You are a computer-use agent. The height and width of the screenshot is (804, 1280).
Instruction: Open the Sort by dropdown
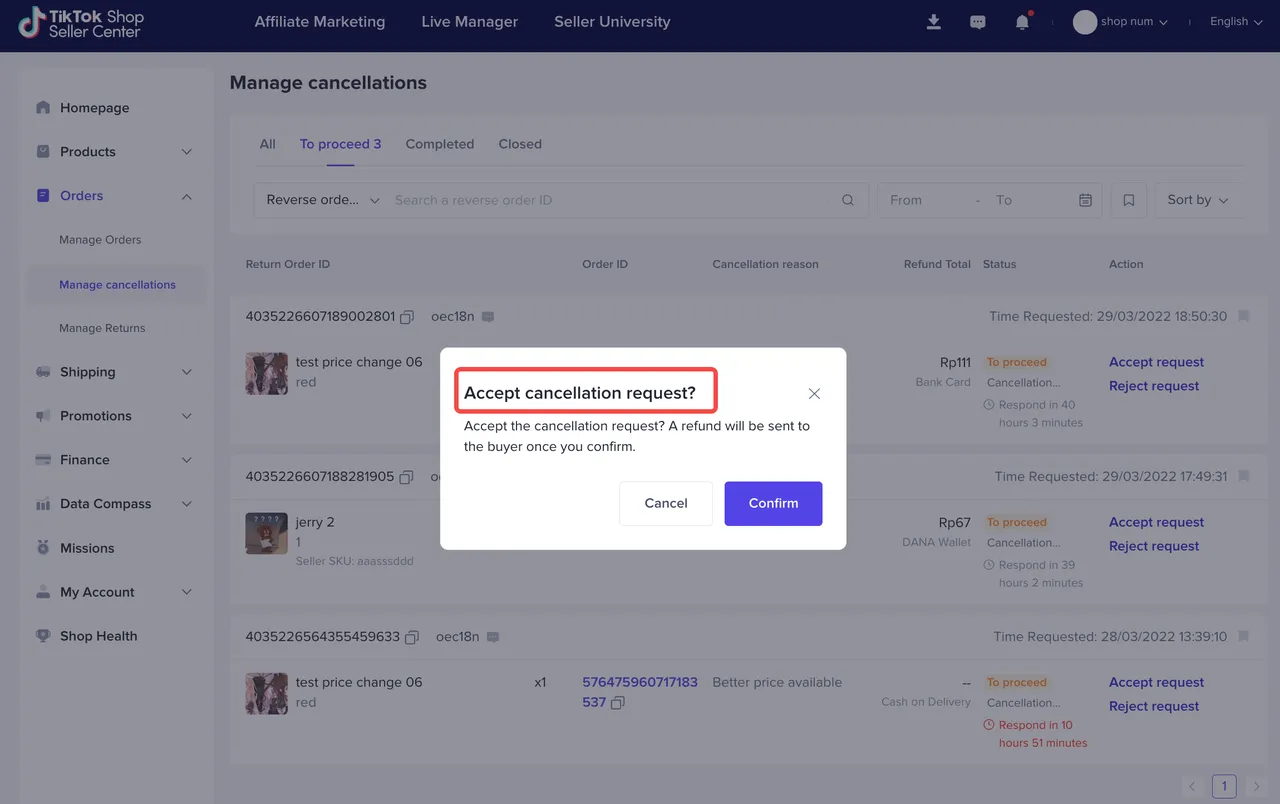[1197, 200]
